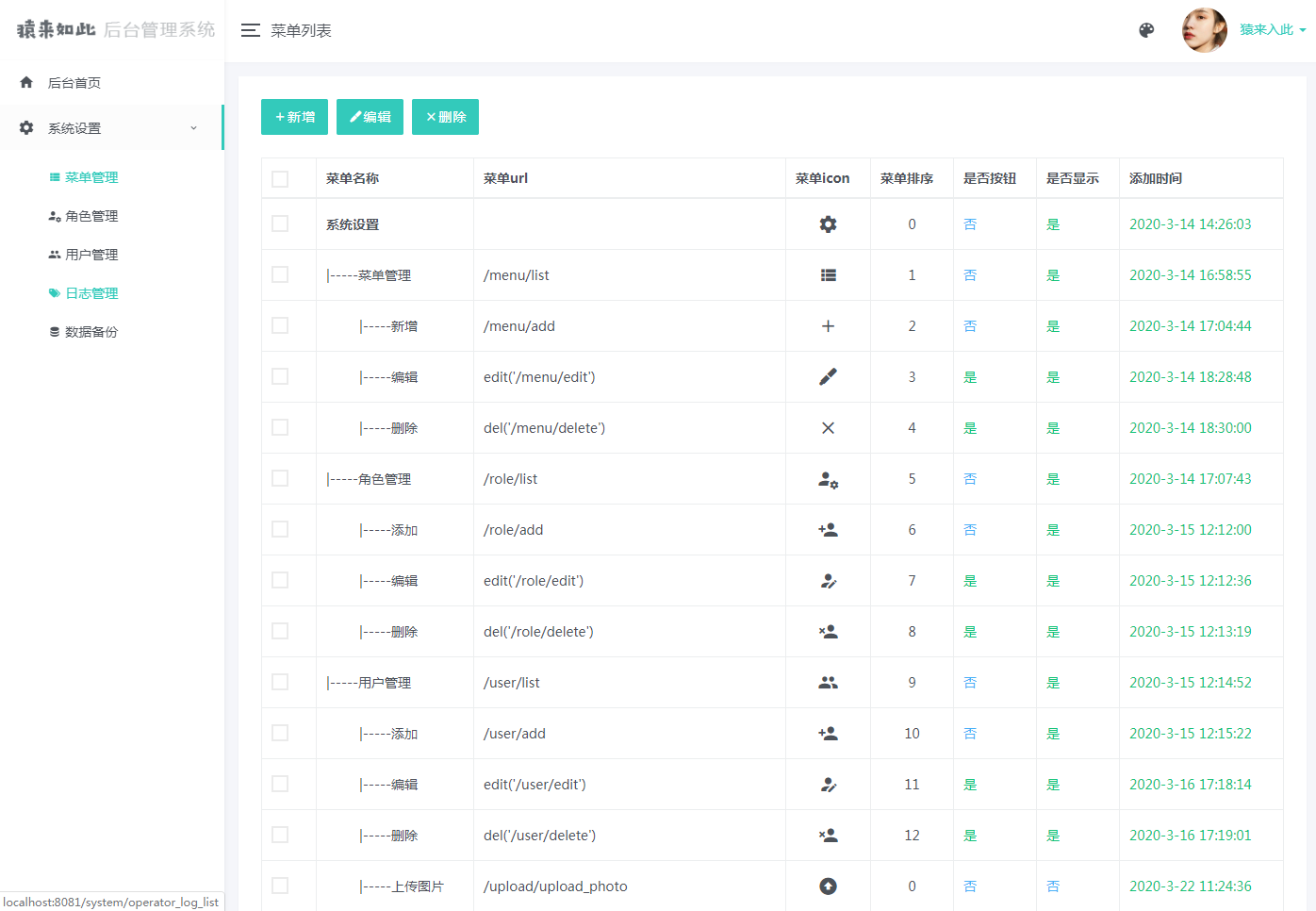1316x911 pixels.
Task: Click the group icon in /user/list row
Action: click(x=828, y=683)
